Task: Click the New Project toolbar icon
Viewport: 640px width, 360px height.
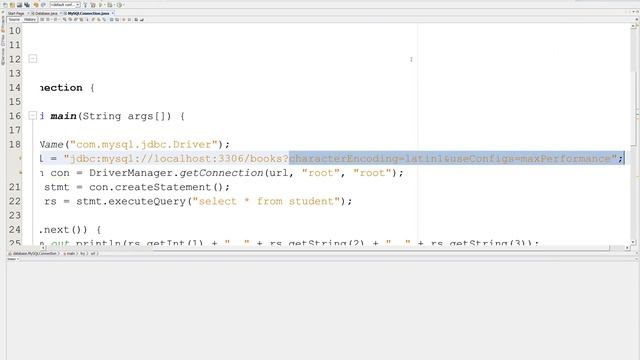Action: (x=12, y=5)
